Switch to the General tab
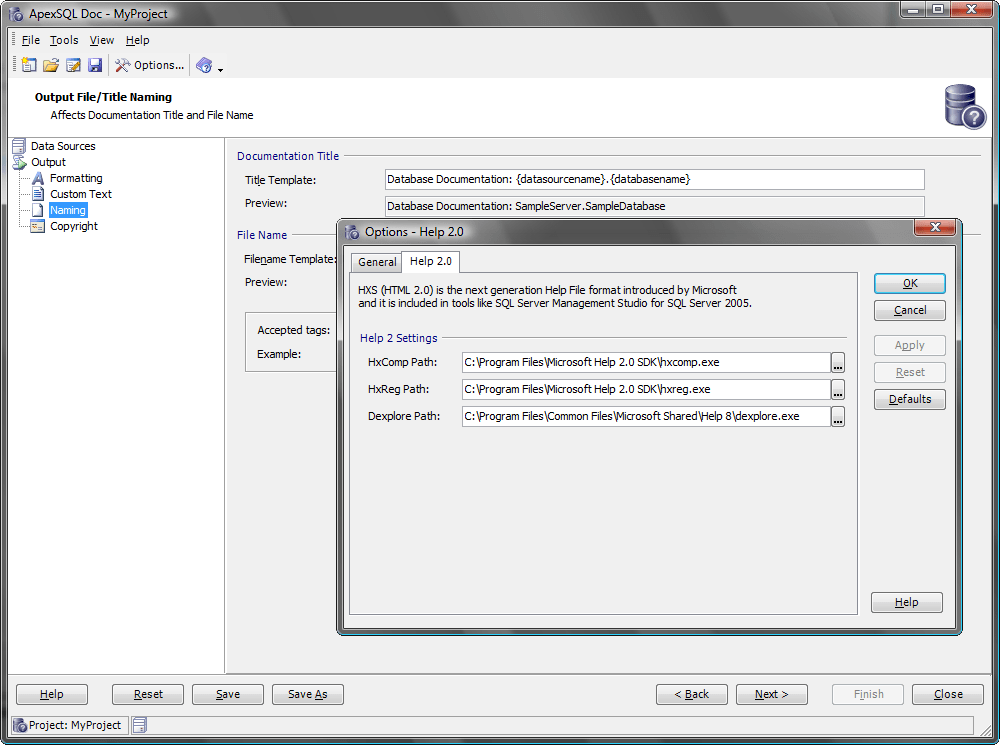 [376, 261]
